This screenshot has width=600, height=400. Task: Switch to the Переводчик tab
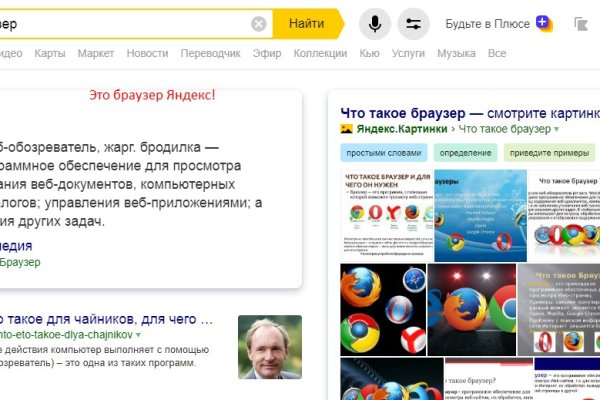coord(210,53)
